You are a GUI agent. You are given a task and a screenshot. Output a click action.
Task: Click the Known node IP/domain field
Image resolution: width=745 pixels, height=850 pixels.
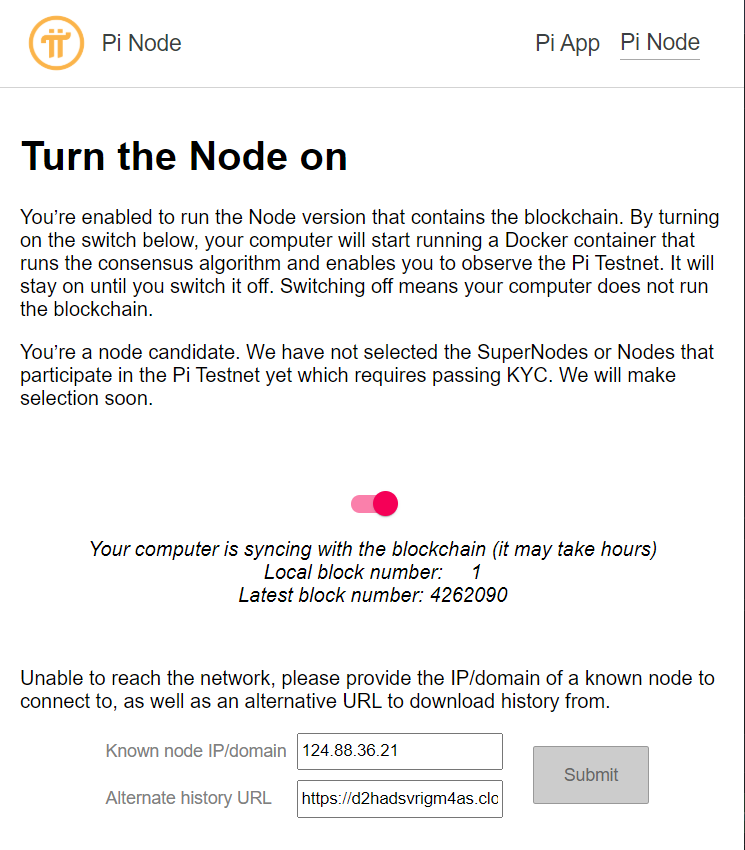point(399,751)
